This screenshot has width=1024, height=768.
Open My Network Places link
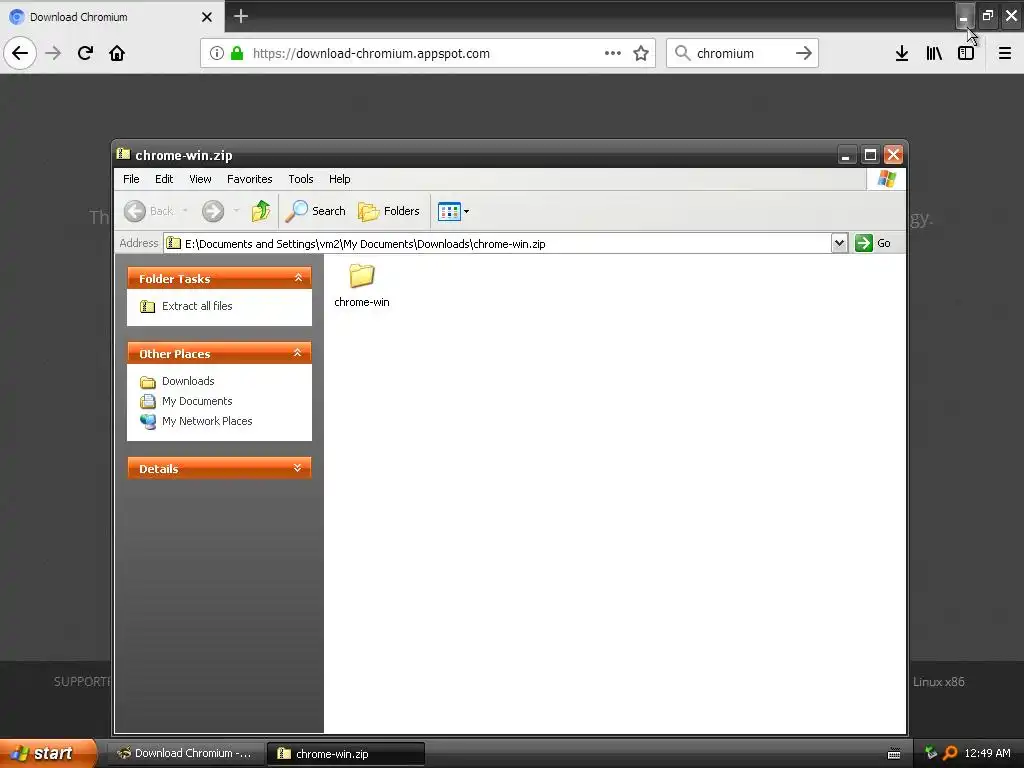coord(207,421)
